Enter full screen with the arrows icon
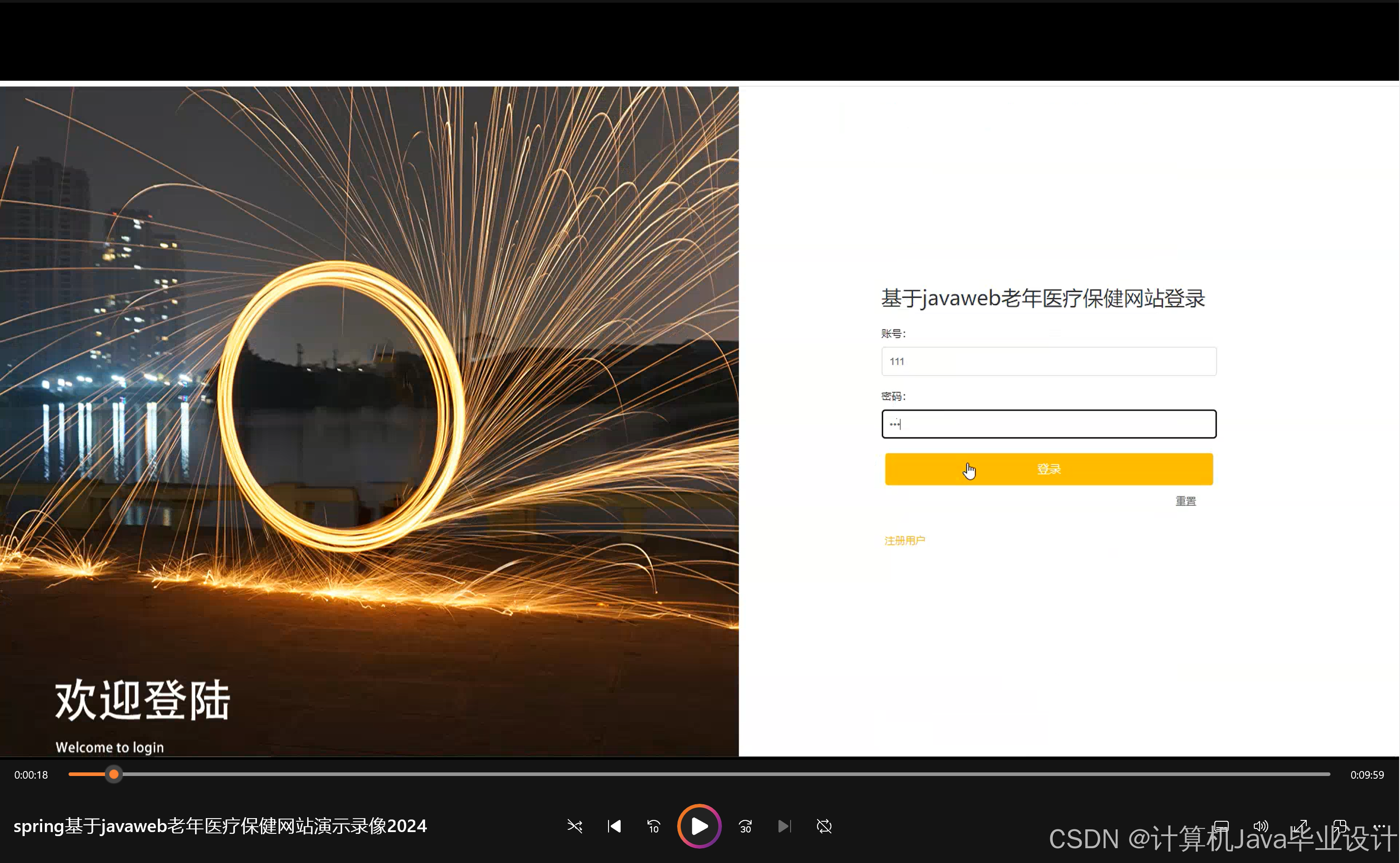 click(x=1300, y=826)
